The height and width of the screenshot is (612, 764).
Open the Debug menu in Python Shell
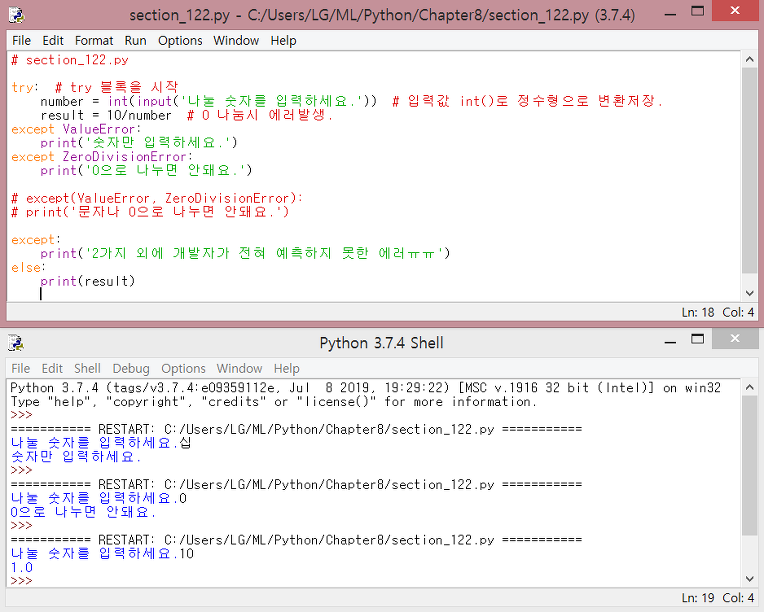[x=131, y=368]
